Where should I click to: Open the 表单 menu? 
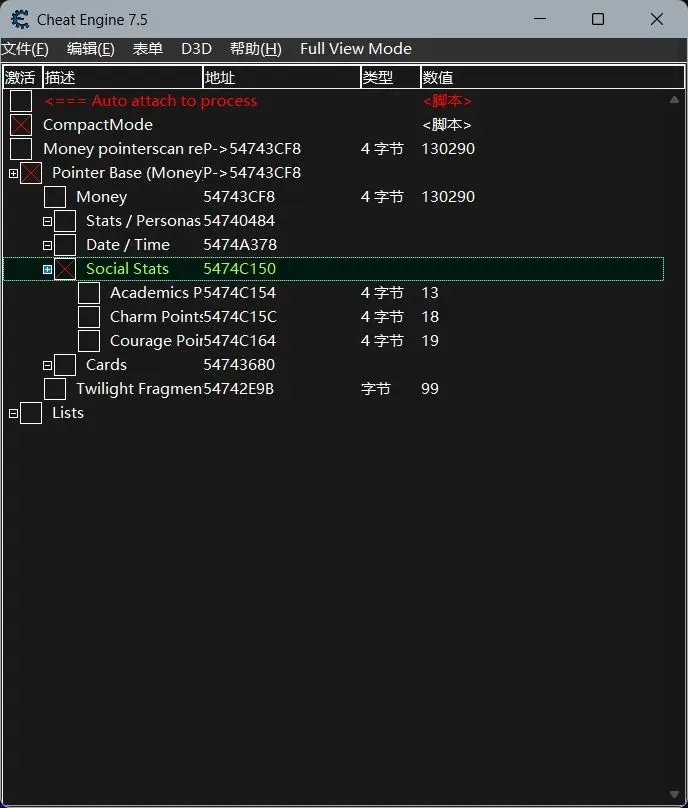(x=147, y=49)
